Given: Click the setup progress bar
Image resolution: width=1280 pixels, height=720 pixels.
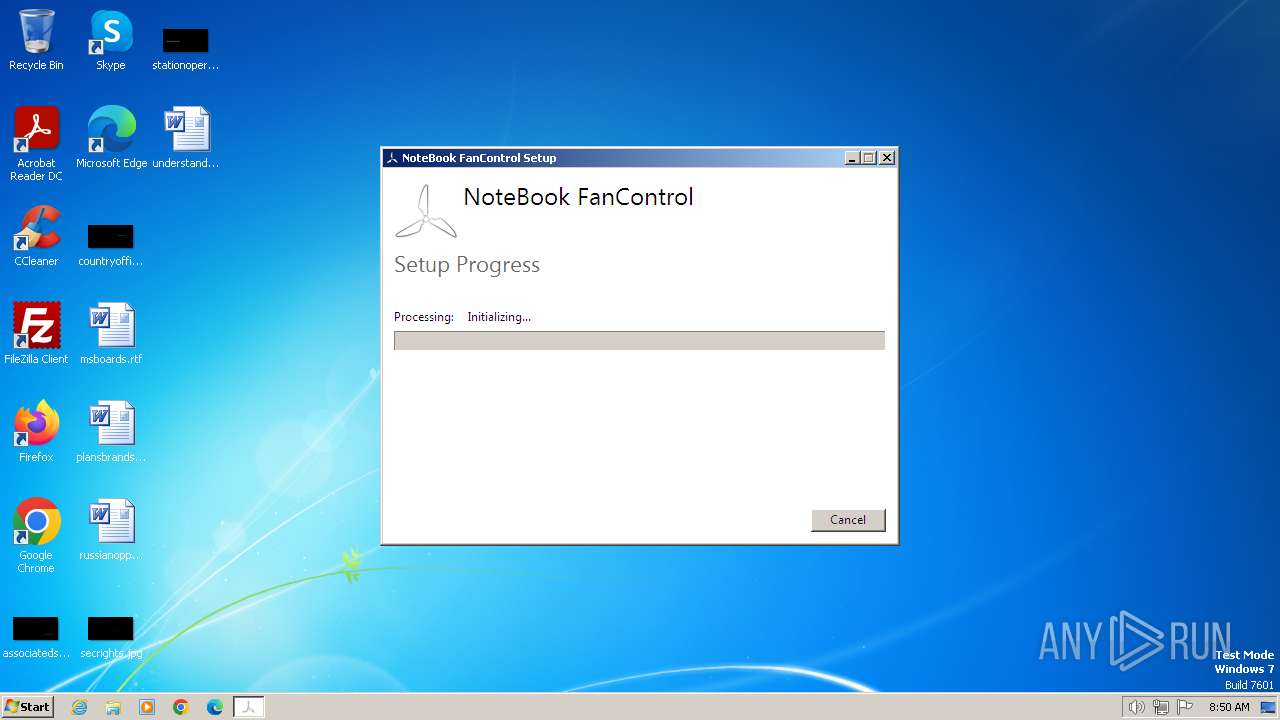Looking at the screenshot, I should [639, 341].
